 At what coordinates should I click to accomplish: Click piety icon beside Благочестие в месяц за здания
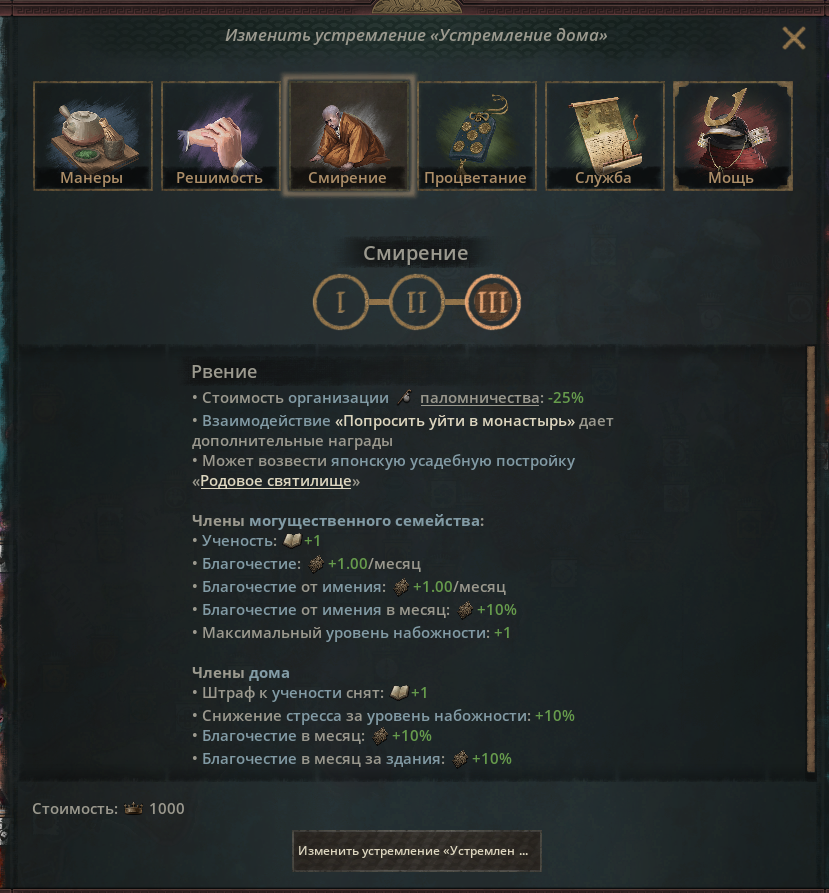pyautogui.click(x=460, y=759)
